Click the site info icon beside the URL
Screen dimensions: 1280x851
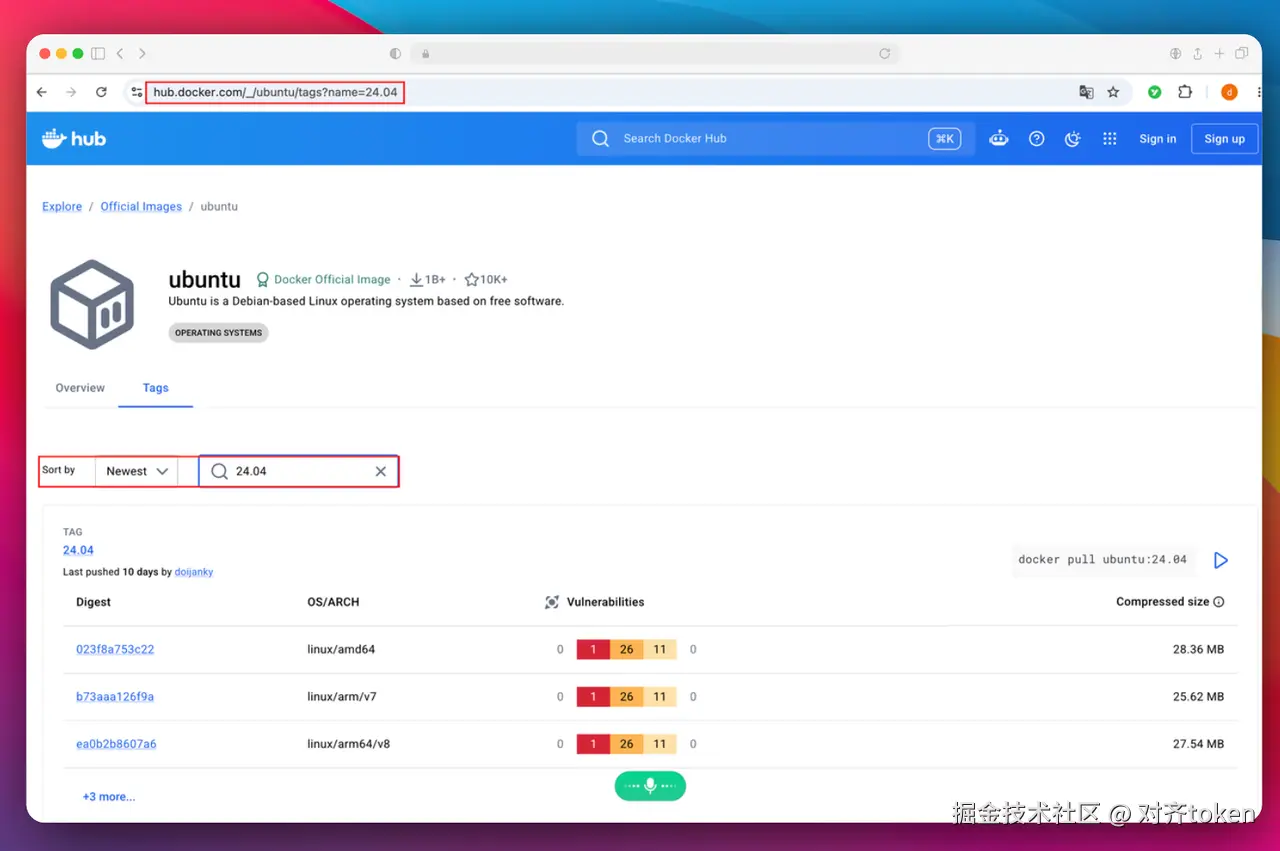[137, 92]
